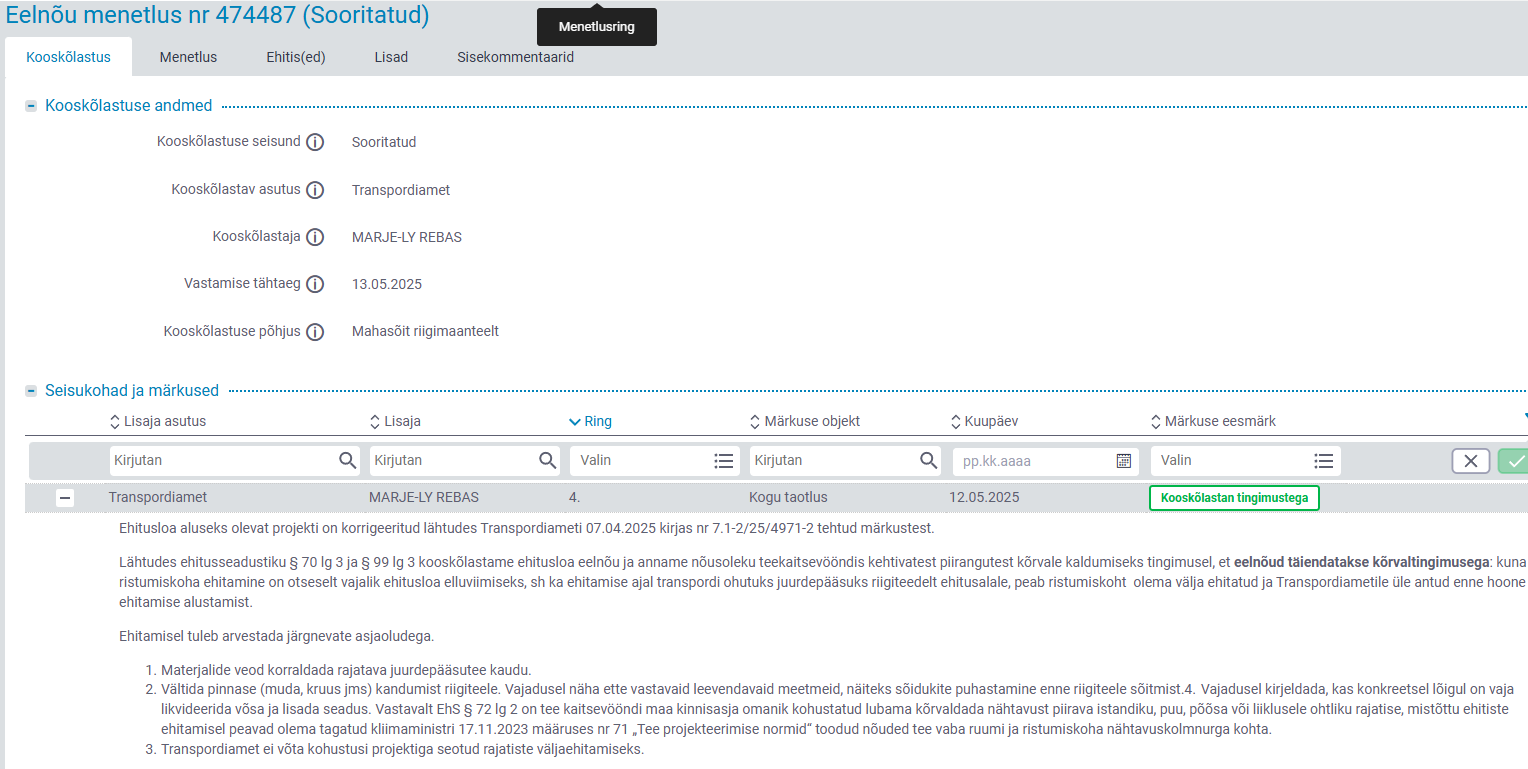Open the Ring Valin dropdown
This screenshot has height=769, width=1528.
pyautogui.click(x=655, y=461)
